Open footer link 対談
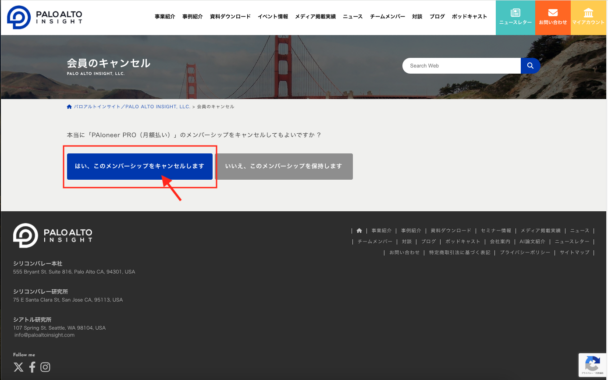Viewport: 608px width, 380px height. [407, 242]
